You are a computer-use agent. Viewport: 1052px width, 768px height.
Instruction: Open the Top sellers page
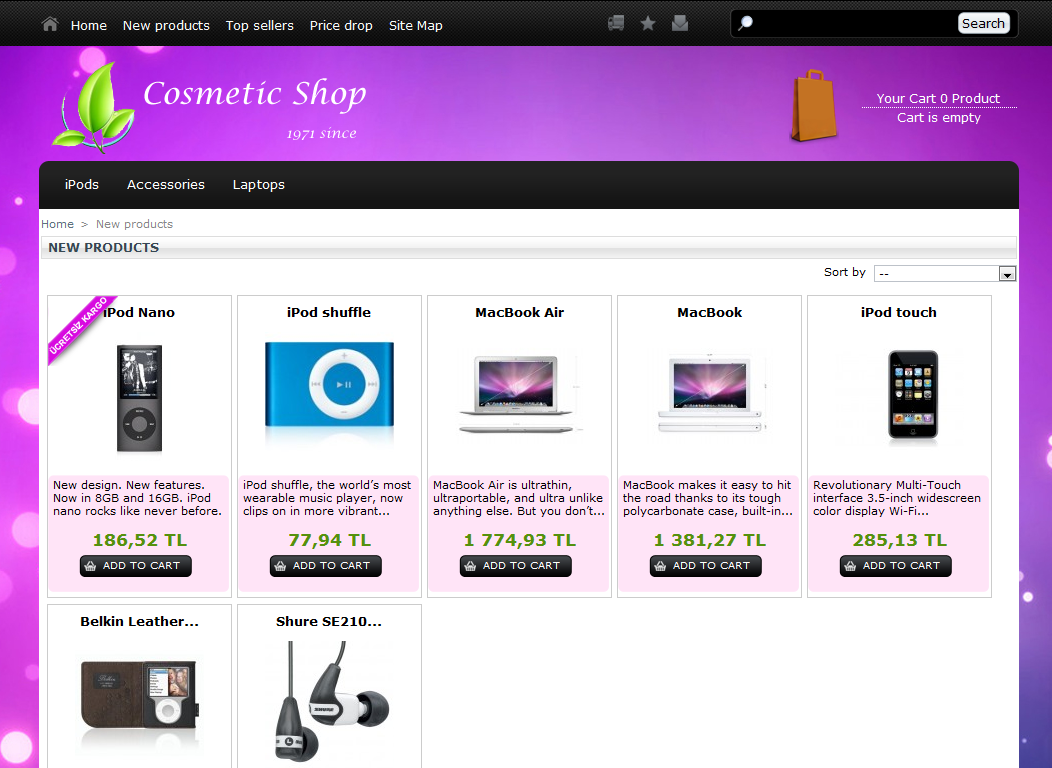tap(260, 25)
